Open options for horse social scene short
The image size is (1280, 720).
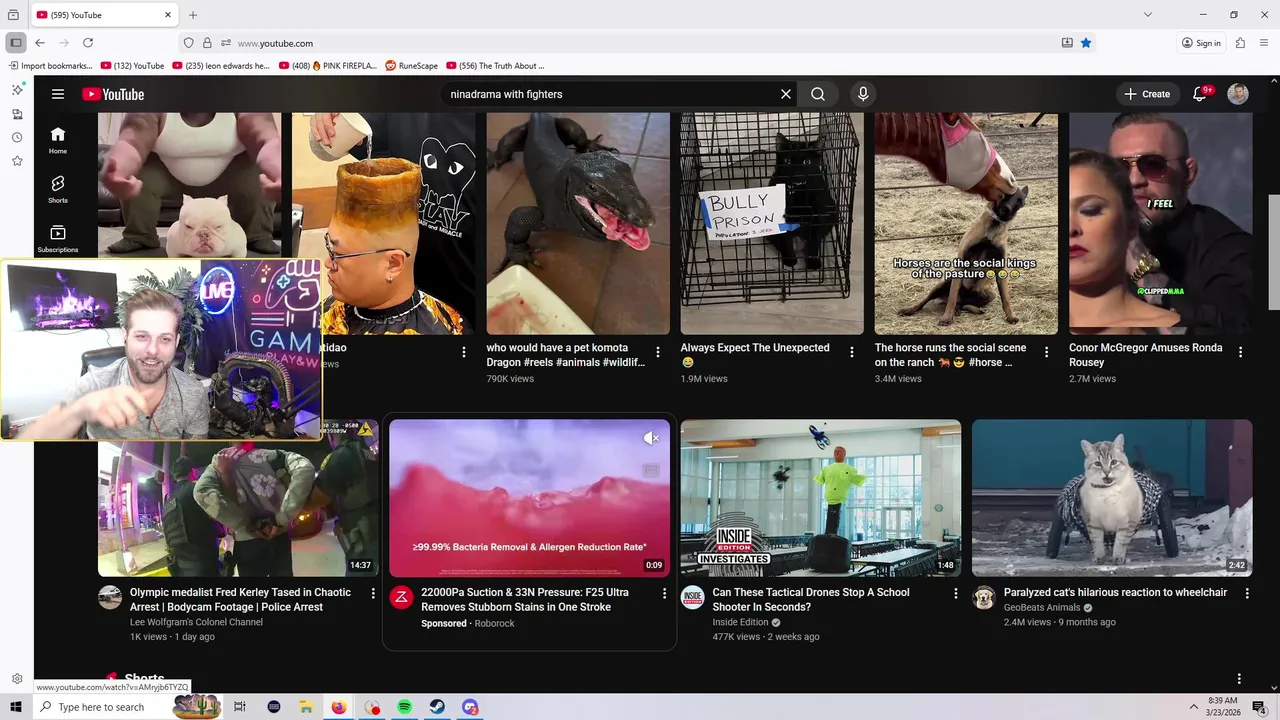(x=1046, y=352)
